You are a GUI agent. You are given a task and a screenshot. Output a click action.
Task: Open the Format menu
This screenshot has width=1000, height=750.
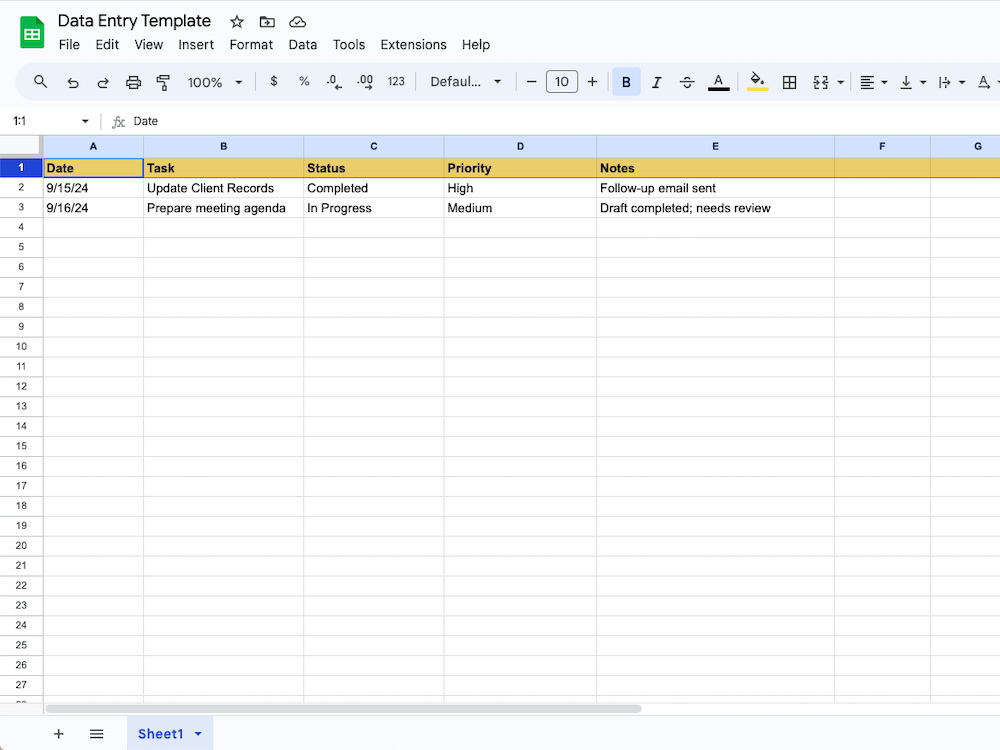click(x=251, y=45)
